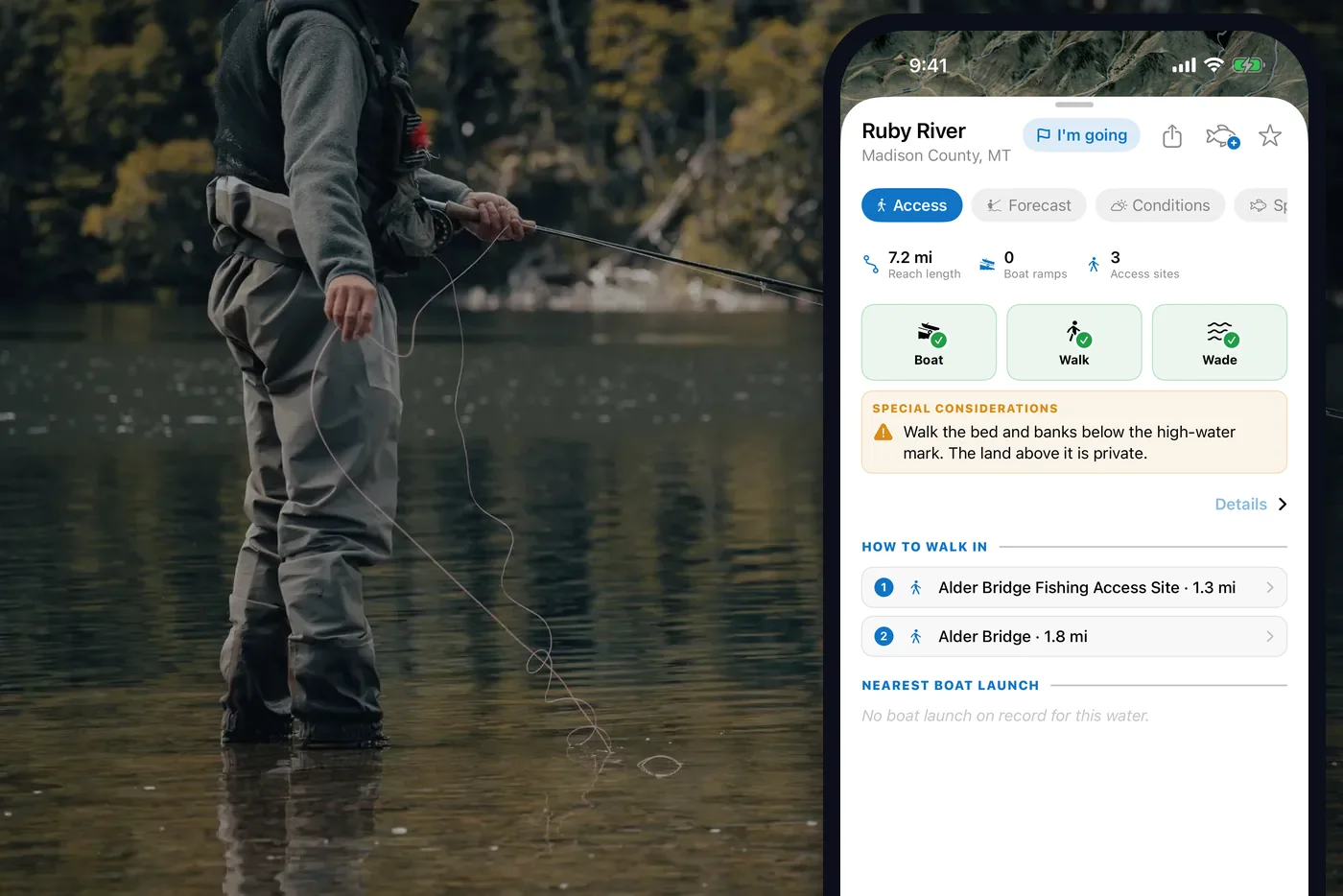
Task: Expand the chevron next to Details
Action: pyautogui.click(x=1283, y=505)
